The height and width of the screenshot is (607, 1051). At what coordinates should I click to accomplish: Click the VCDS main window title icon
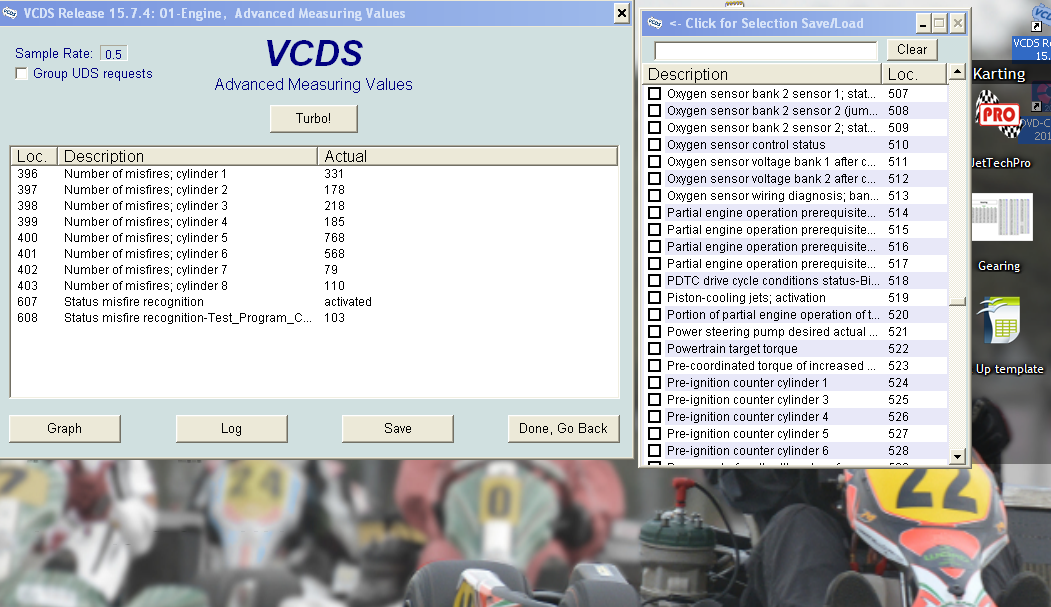click(11, 13)
